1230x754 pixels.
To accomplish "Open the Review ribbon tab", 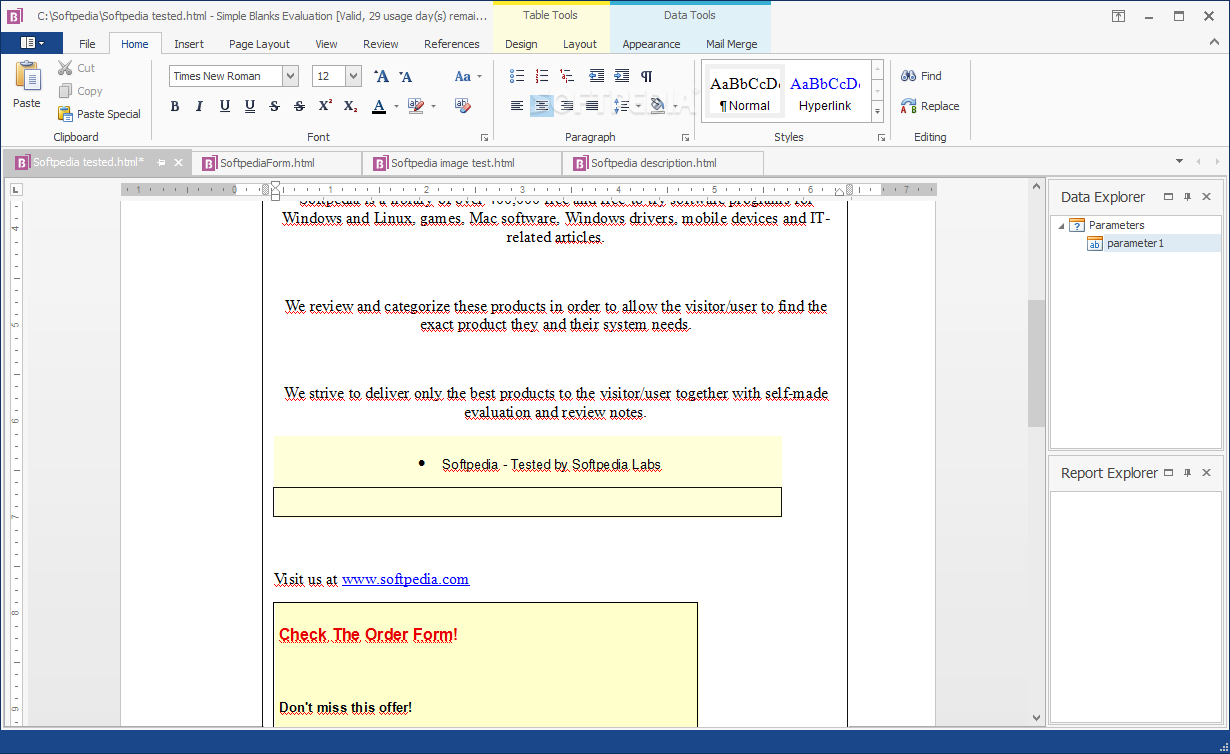I will [380, 44].
